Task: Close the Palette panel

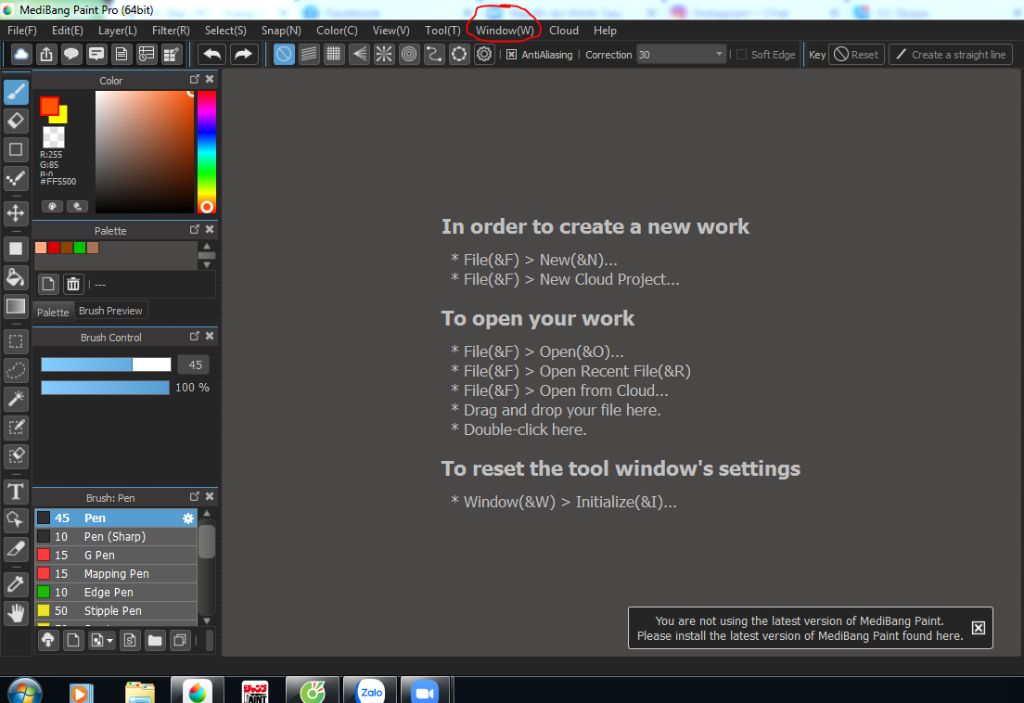Action: click(210, 229)
